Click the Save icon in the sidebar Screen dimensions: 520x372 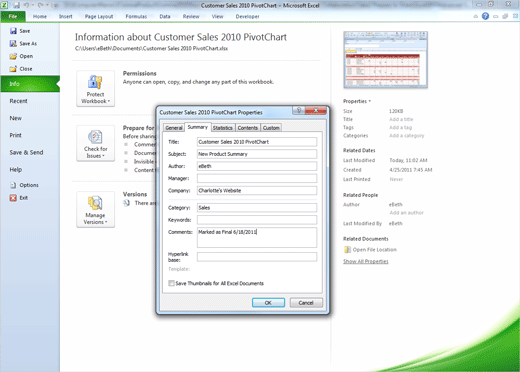[x=13, y=31]
